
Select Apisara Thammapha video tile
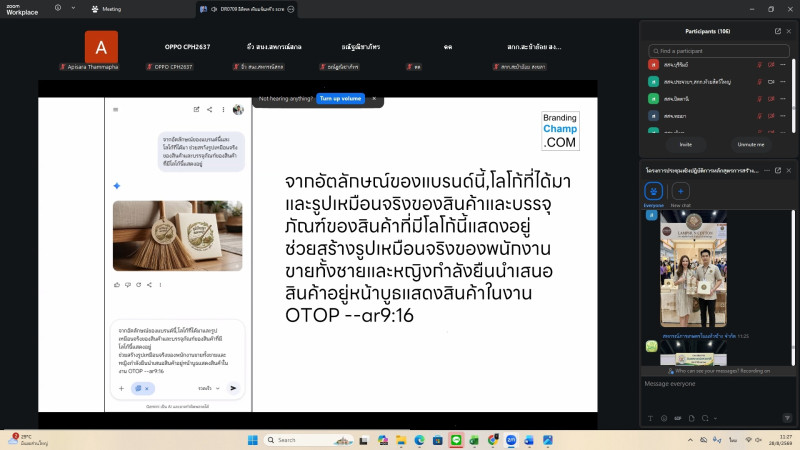[x=101, y=49]
